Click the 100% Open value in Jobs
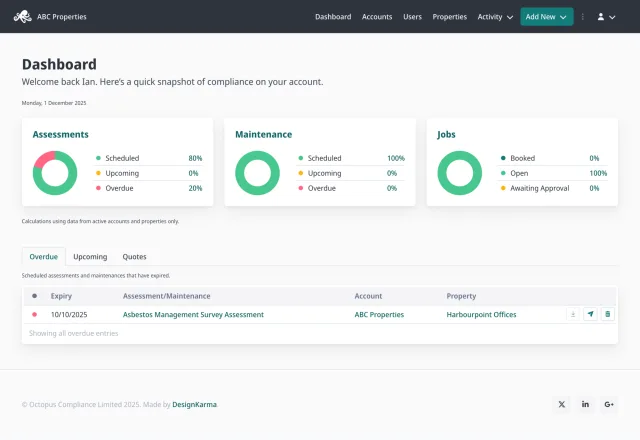640x440 pixels. pyautogui.click(x=598, y=173)
